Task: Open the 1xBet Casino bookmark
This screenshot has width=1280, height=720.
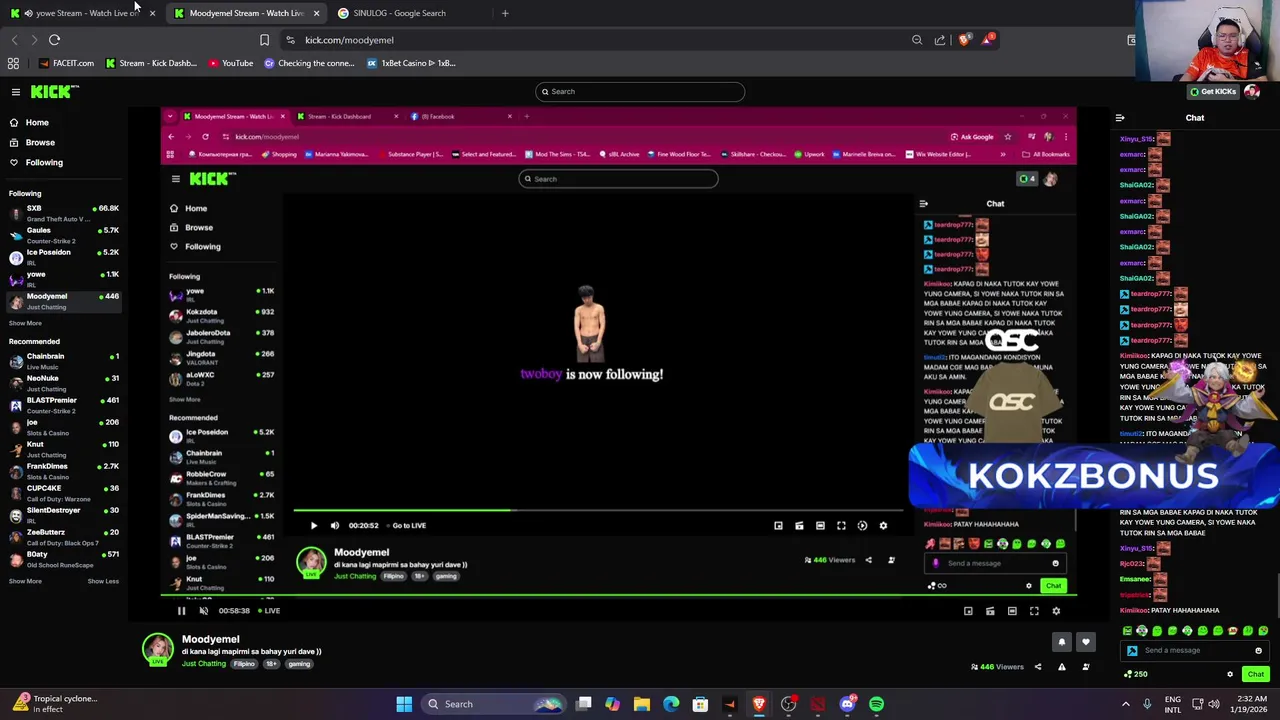Action: (411, 63)
